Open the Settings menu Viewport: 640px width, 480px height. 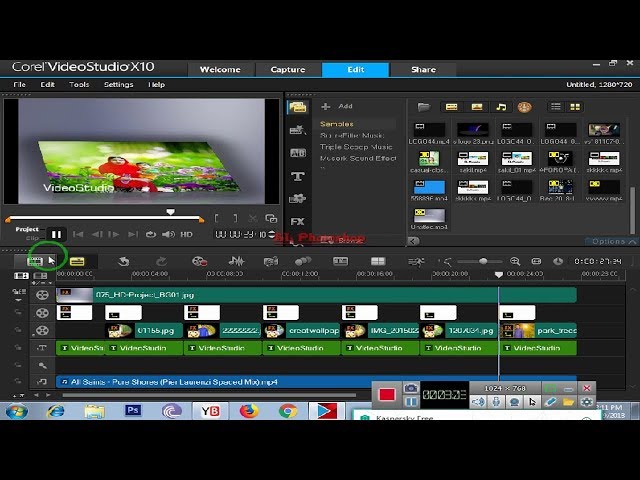(118, 84)
